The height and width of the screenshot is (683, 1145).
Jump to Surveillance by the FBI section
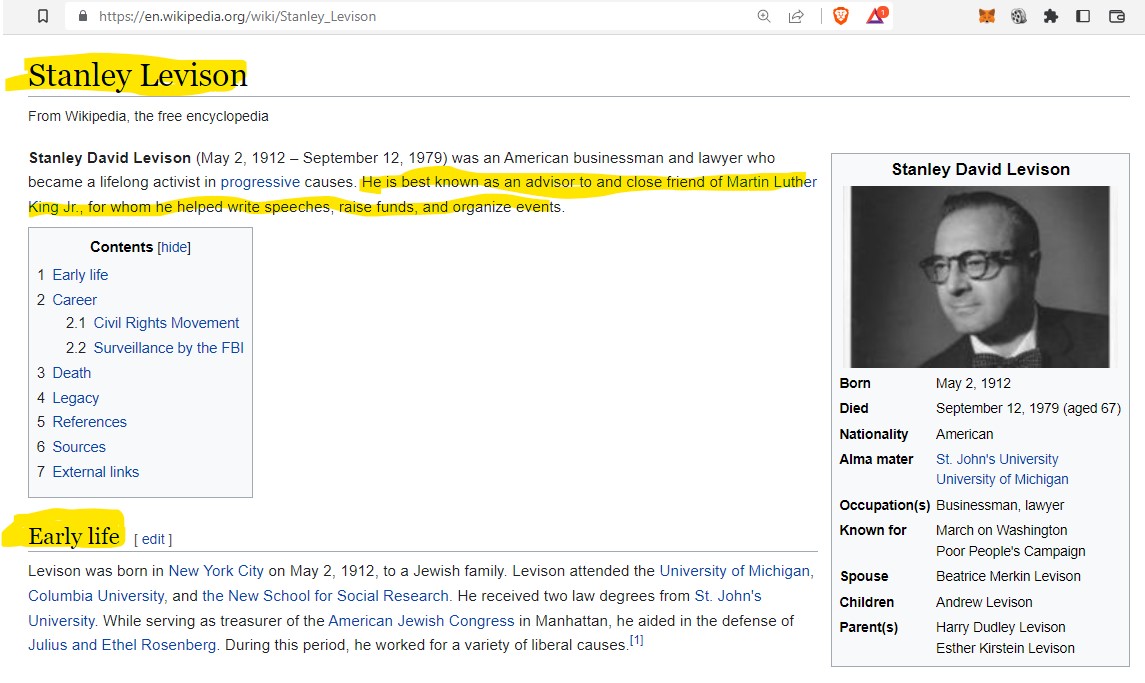coord(168,348)
